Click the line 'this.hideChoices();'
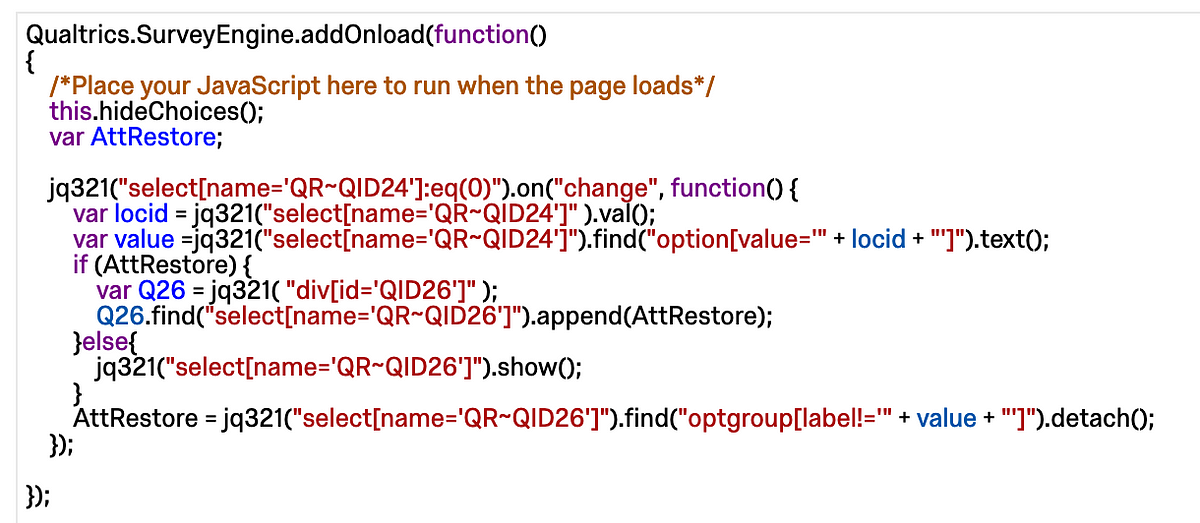Image resolution: width=1200 pixels, height=523 pixels. [x=156, y=111]
